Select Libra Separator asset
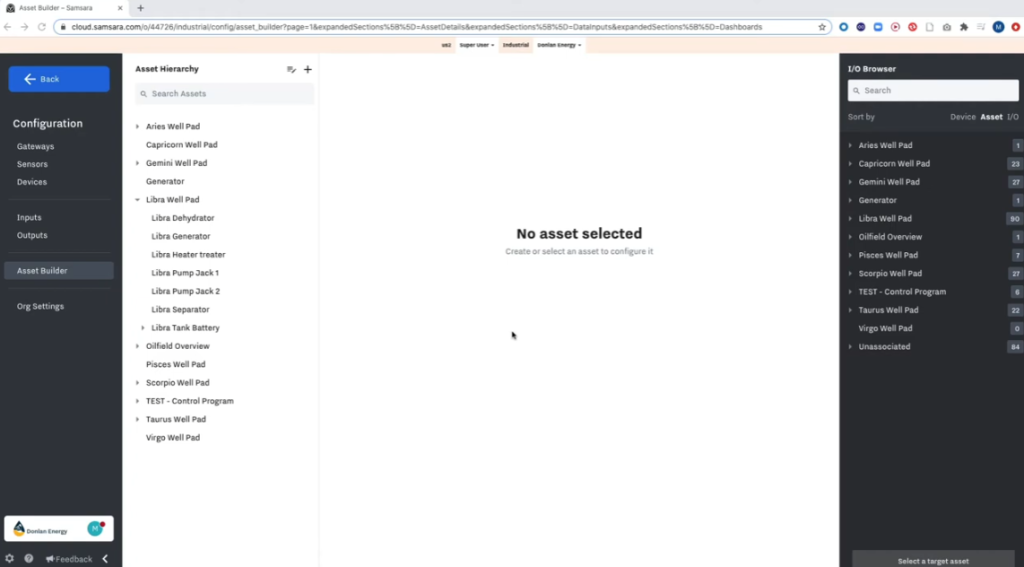Viewport: 1024px width, 567px height. pyautogui.click(x=180, y=309)
